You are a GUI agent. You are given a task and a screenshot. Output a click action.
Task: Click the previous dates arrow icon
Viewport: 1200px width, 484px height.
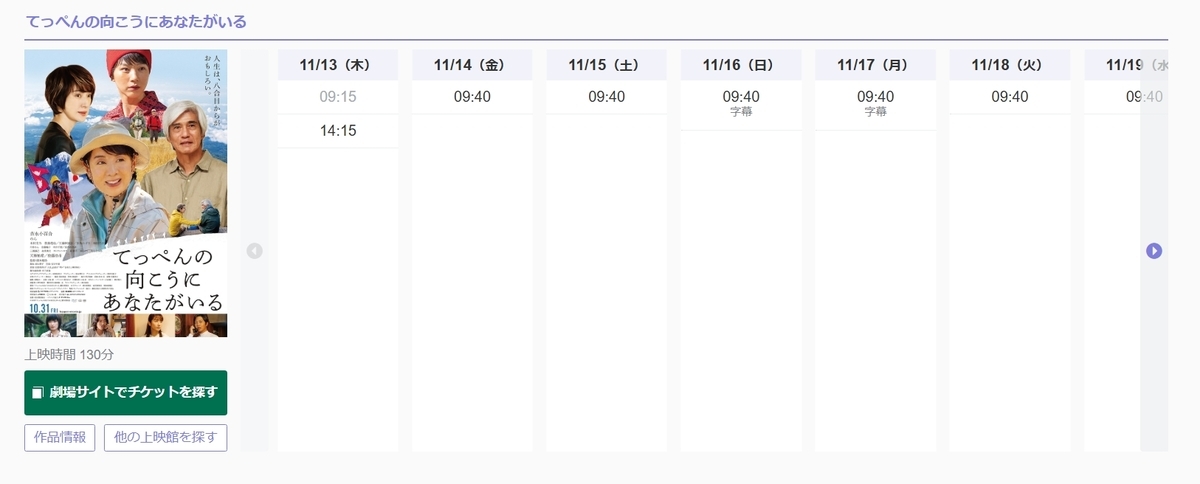pyautogui.click(x=254, y=251)
